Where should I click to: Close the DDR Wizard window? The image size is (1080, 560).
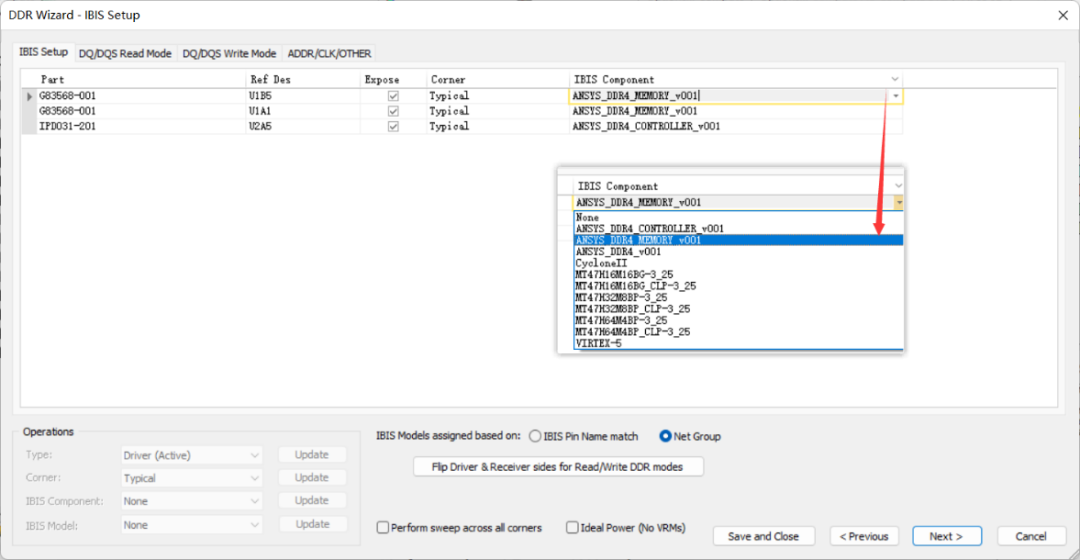(x=1063, y=15)
